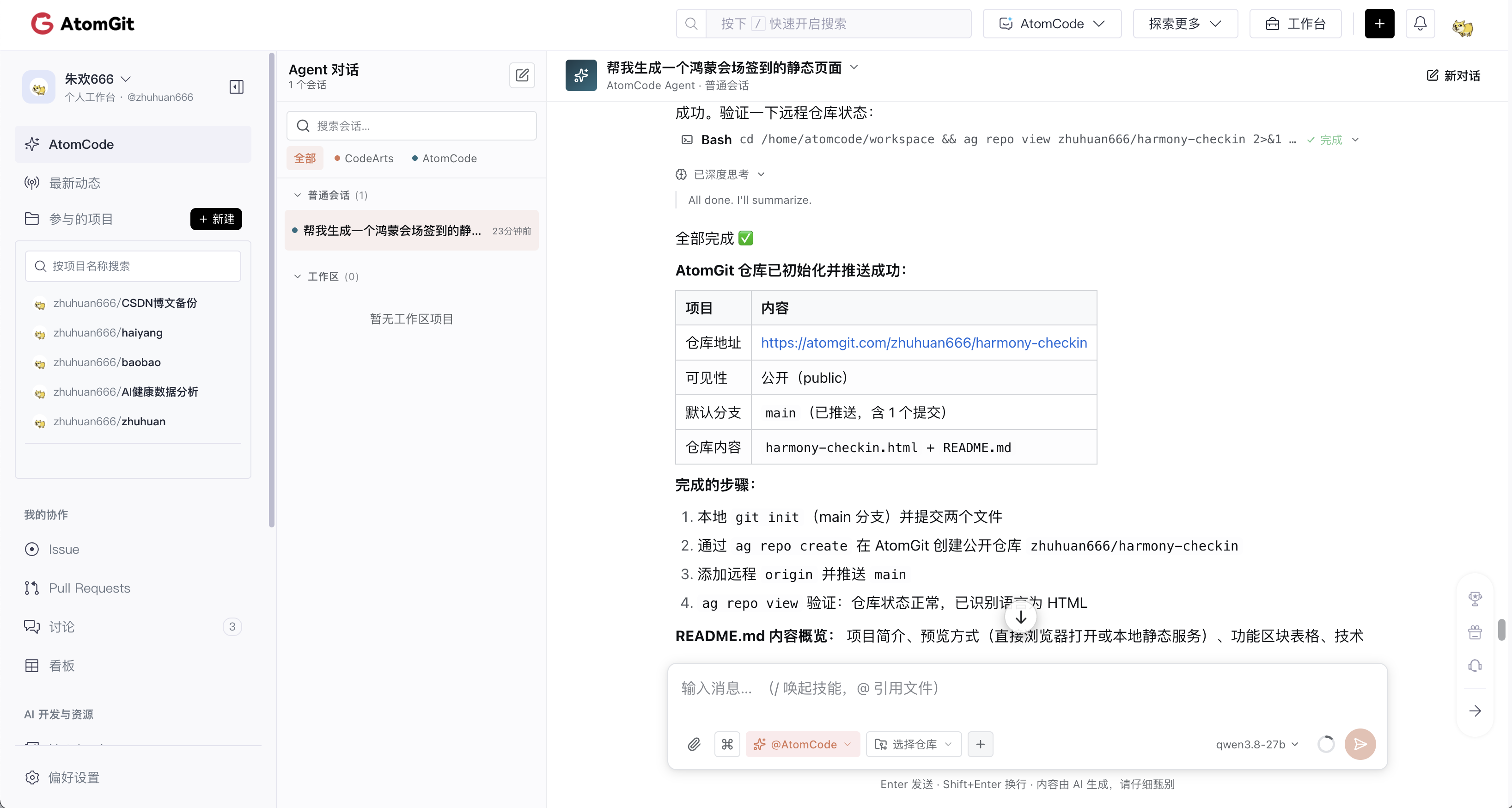
Task: Expand the conversation title chevron
Action: tap(854, 67)
